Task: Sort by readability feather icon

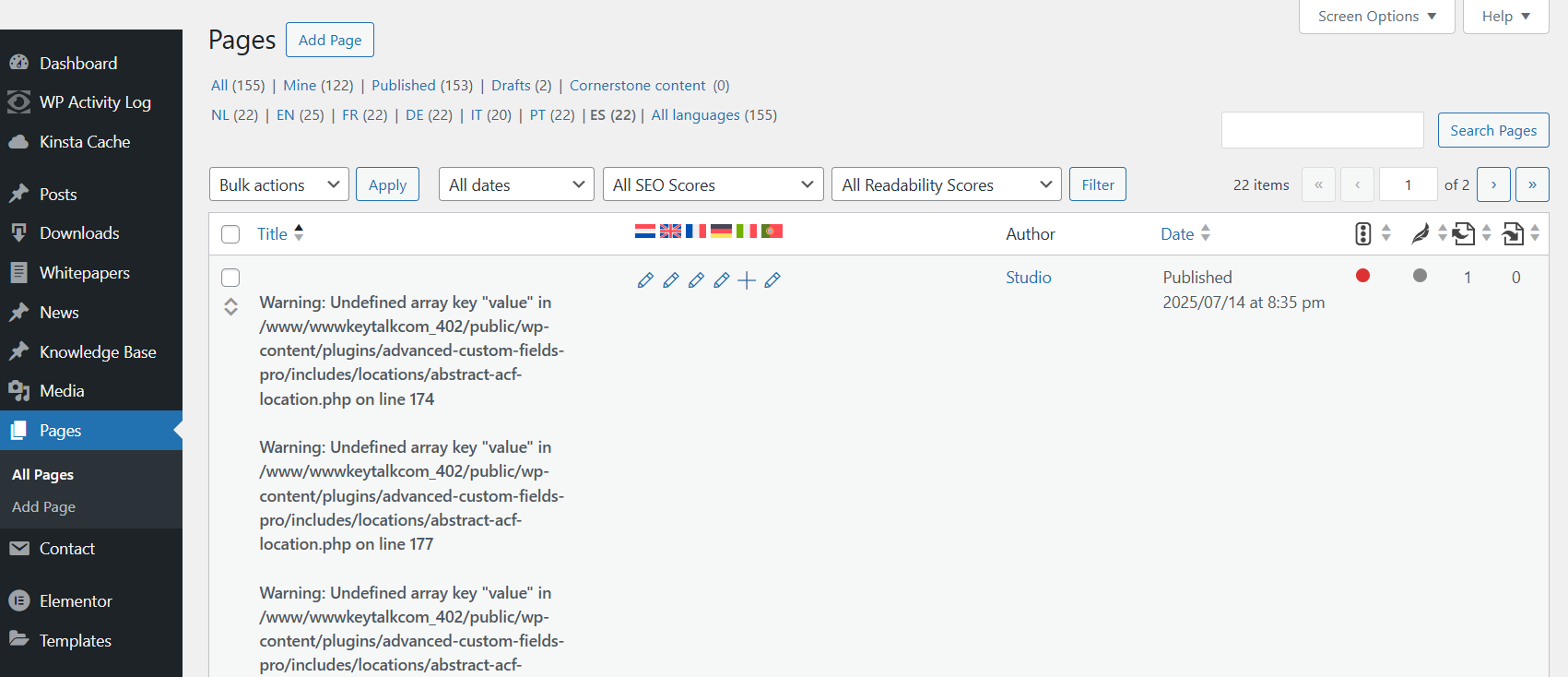Action: pyautogui.click(x=1421, y=233)
